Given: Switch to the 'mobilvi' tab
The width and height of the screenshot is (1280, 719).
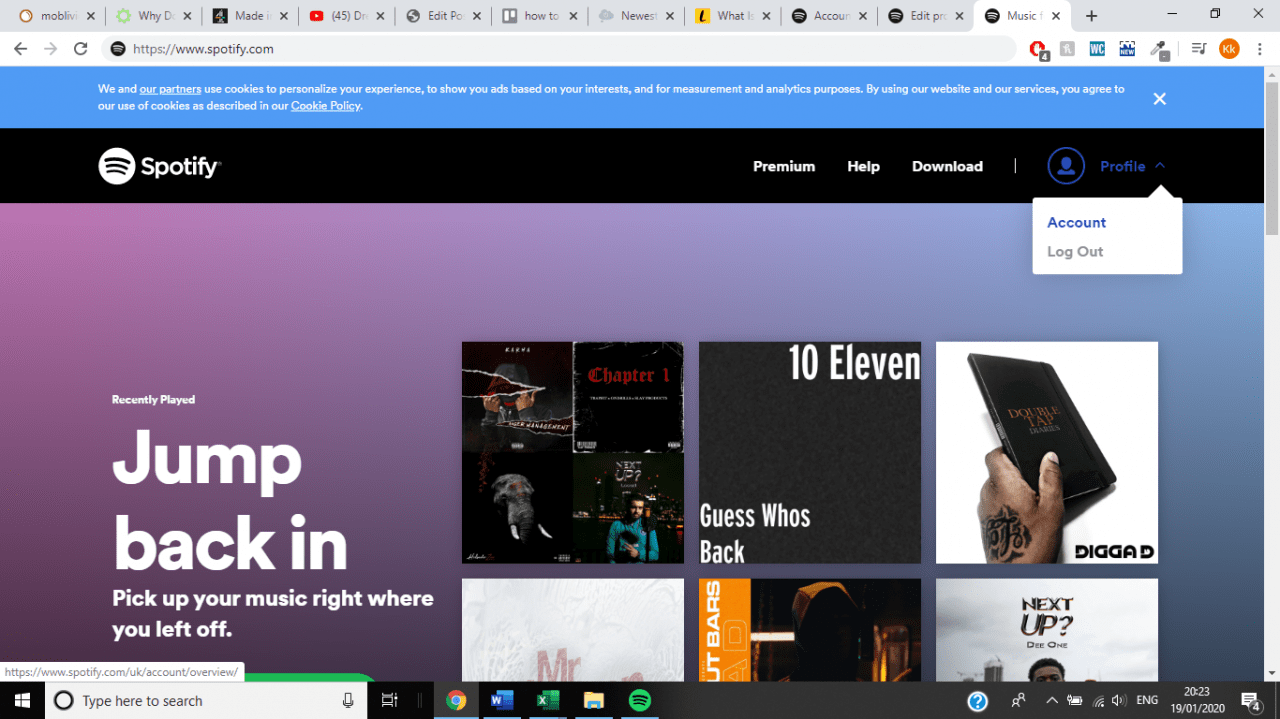Looking at the screenshot, I should click(x=57, y=16).
